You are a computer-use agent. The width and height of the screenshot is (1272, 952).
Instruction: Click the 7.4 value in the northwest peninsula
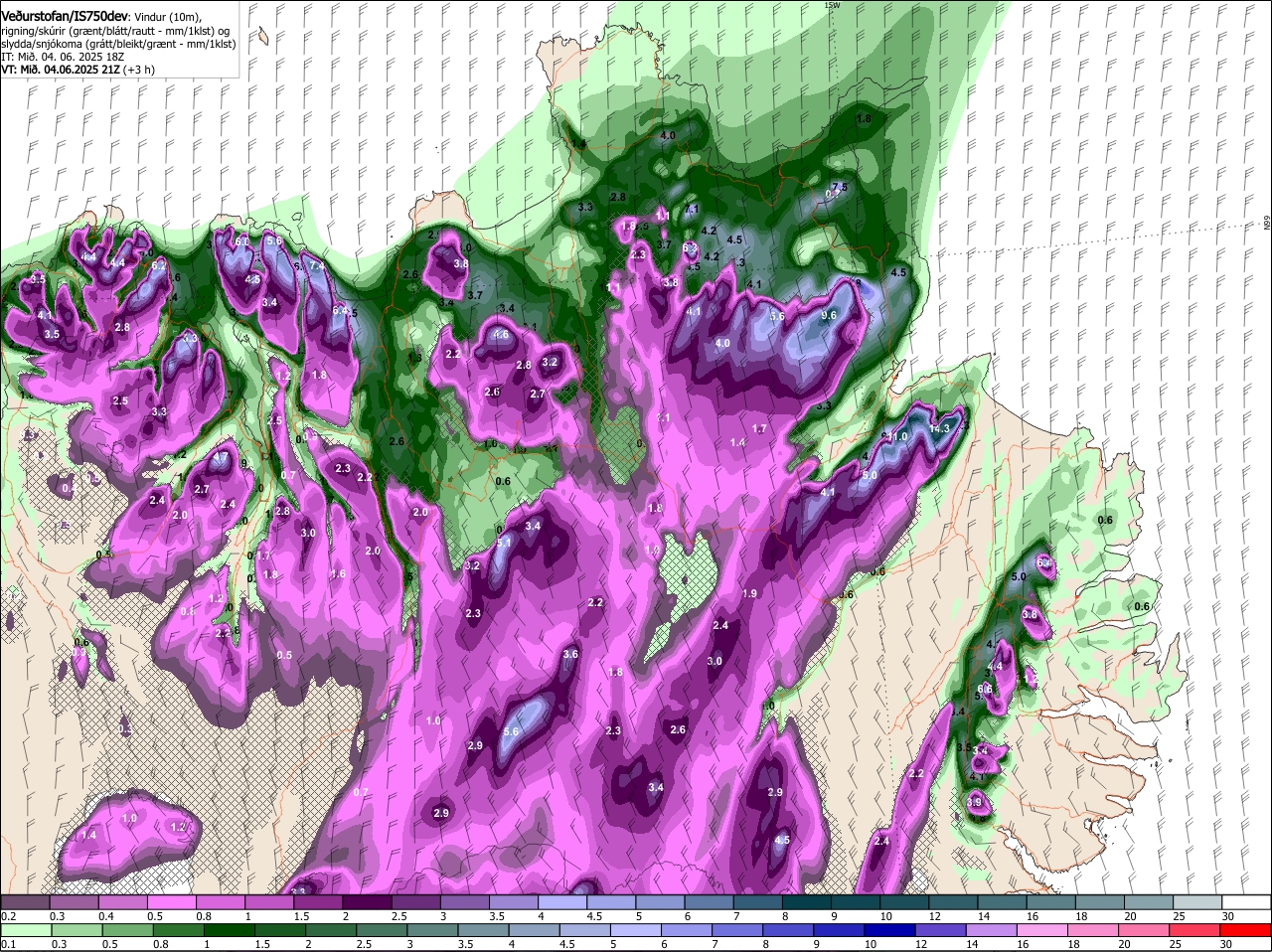(x=317, y=265)
